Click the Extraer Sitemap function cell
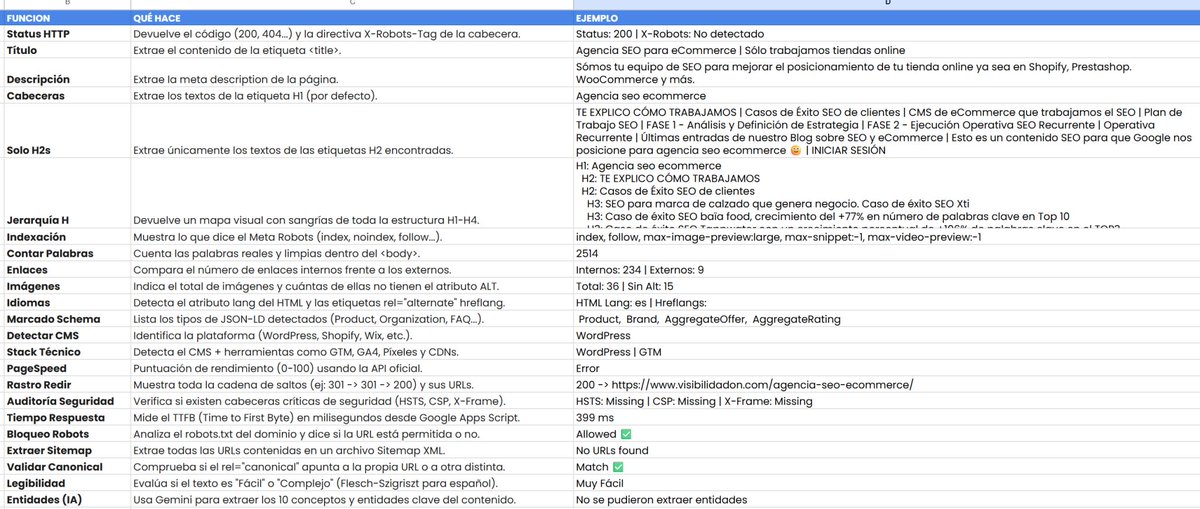Screen dimensions: 1200x509 pos(66,450)
